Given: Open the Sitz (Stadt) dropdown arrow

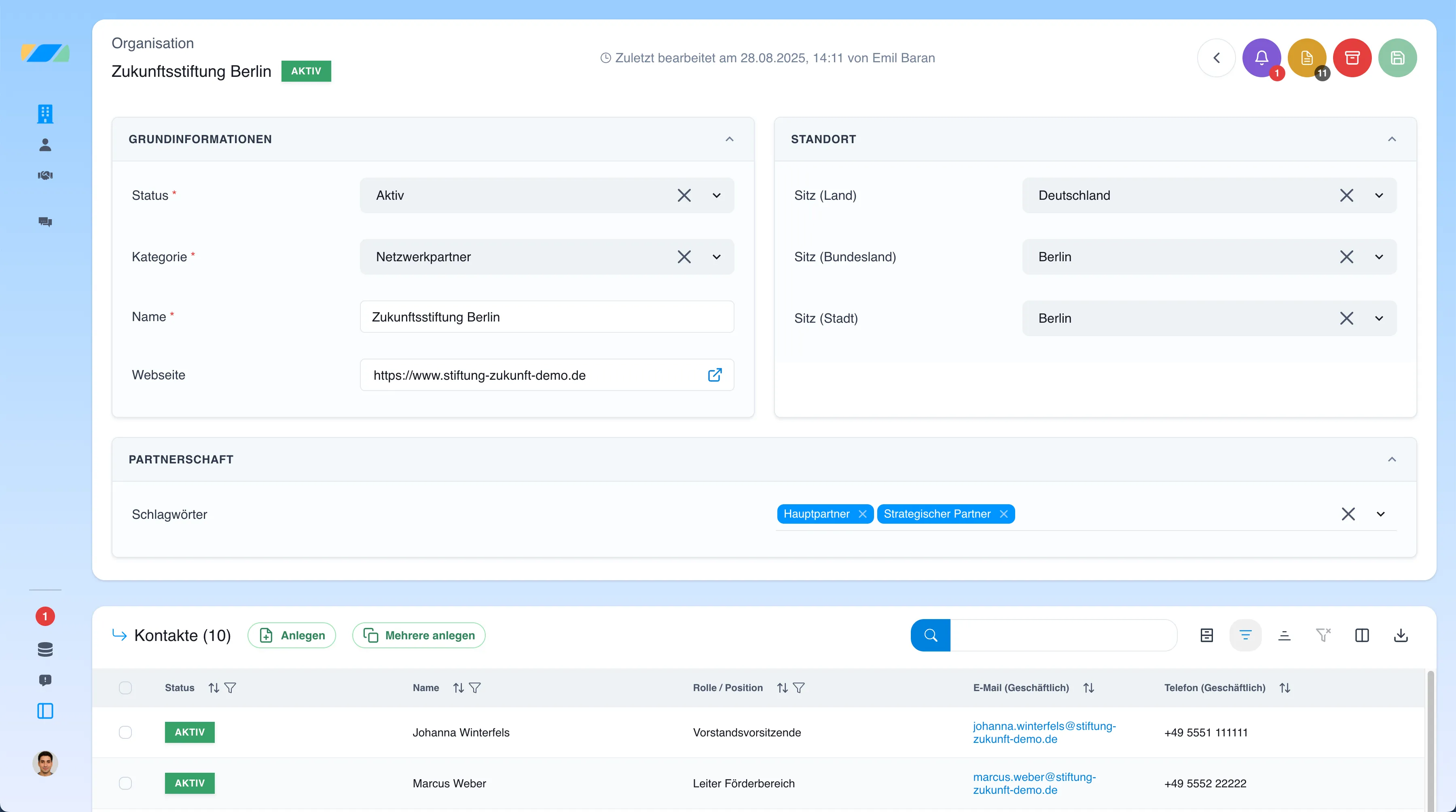Looking at the screenshot, I should point(1379,319).
